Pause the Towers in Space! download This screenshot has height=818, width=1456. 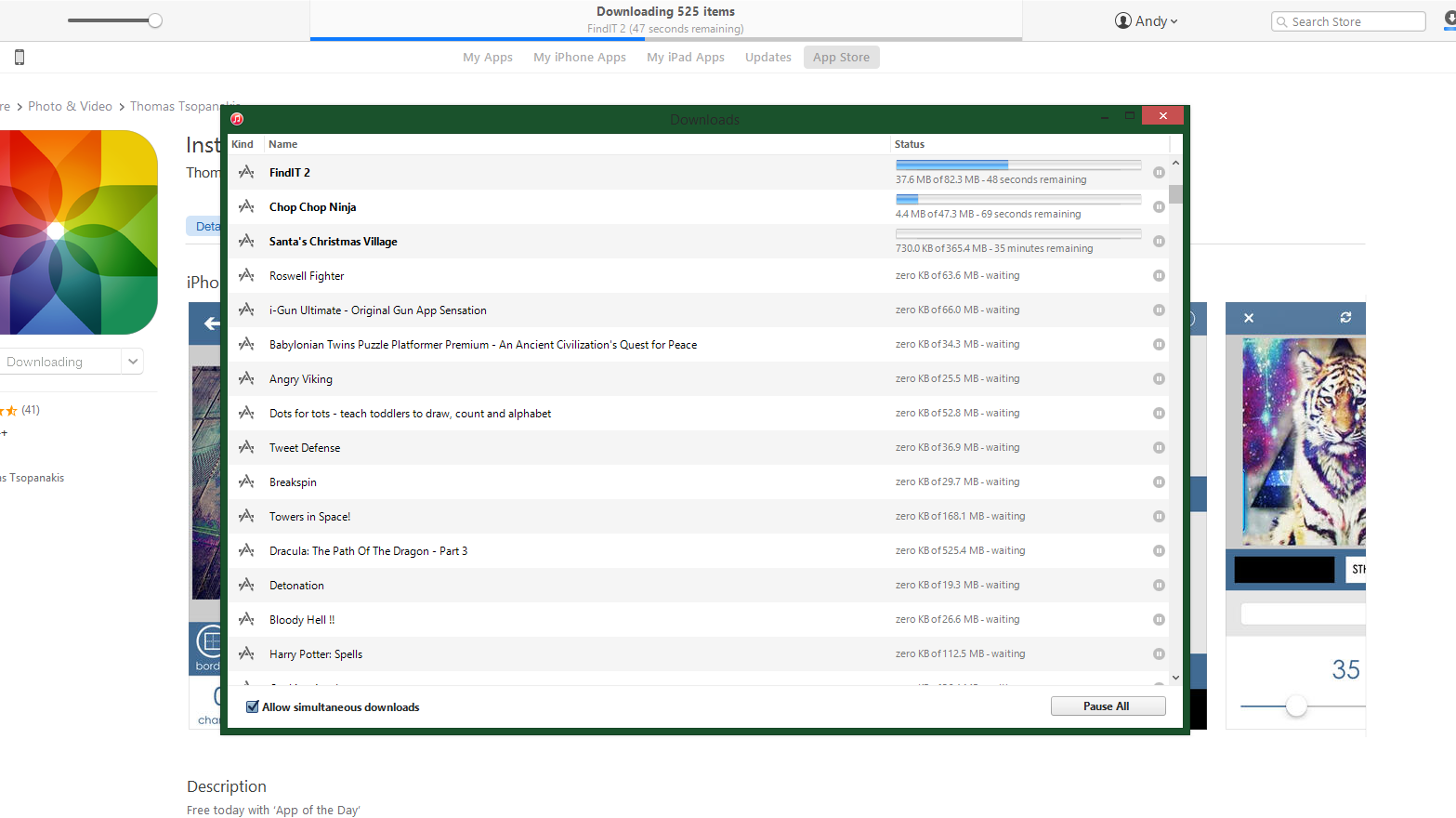point(1159,516)
